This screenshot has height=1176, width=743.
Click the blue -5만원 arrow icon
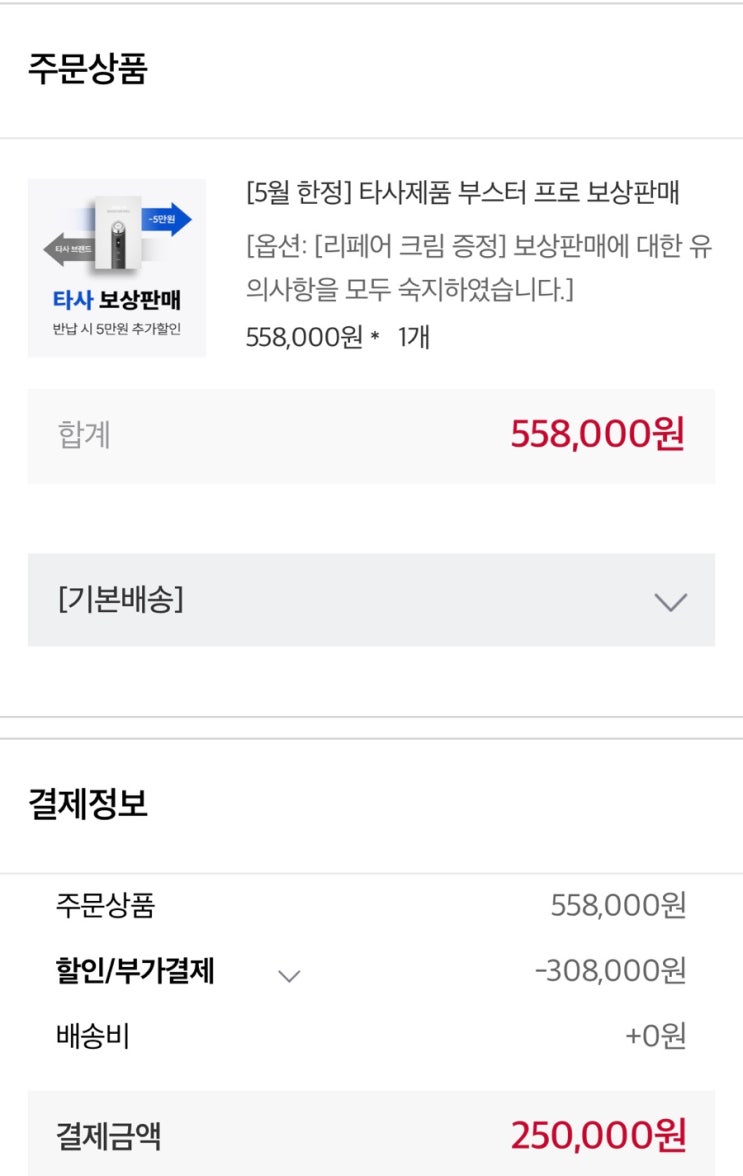click(165, 220)
